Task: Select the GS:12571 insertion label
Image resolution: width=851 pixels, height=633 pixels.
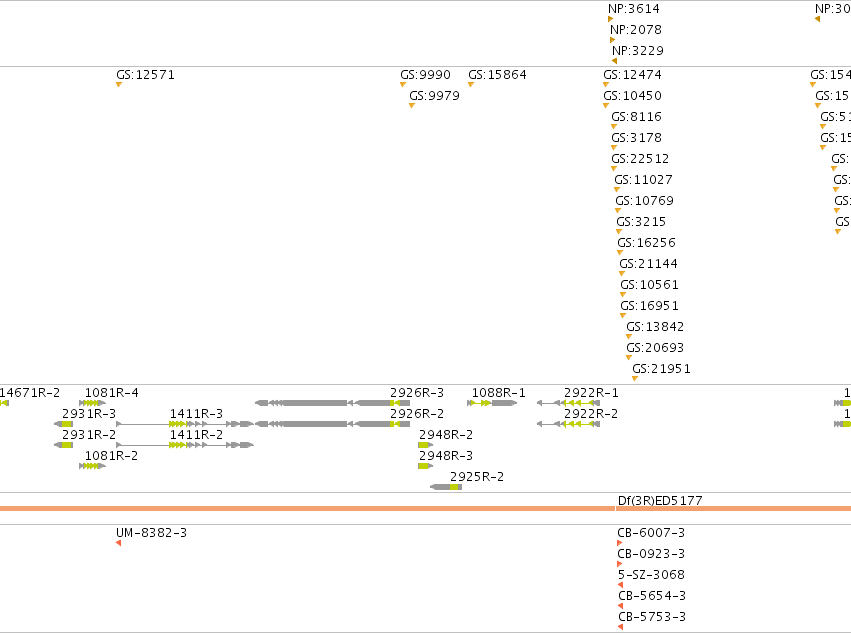Action: tap(145, 75)
